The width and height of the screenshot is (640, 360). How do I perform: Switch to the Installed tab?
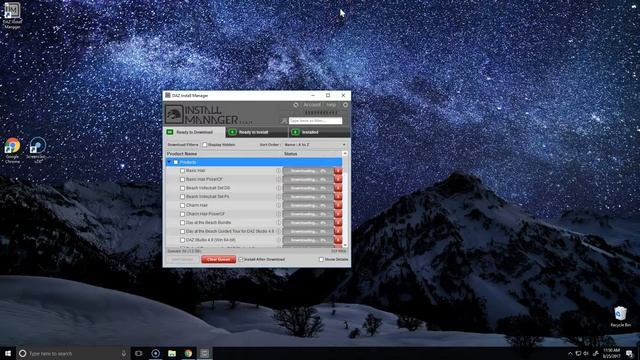coord(320,132)
